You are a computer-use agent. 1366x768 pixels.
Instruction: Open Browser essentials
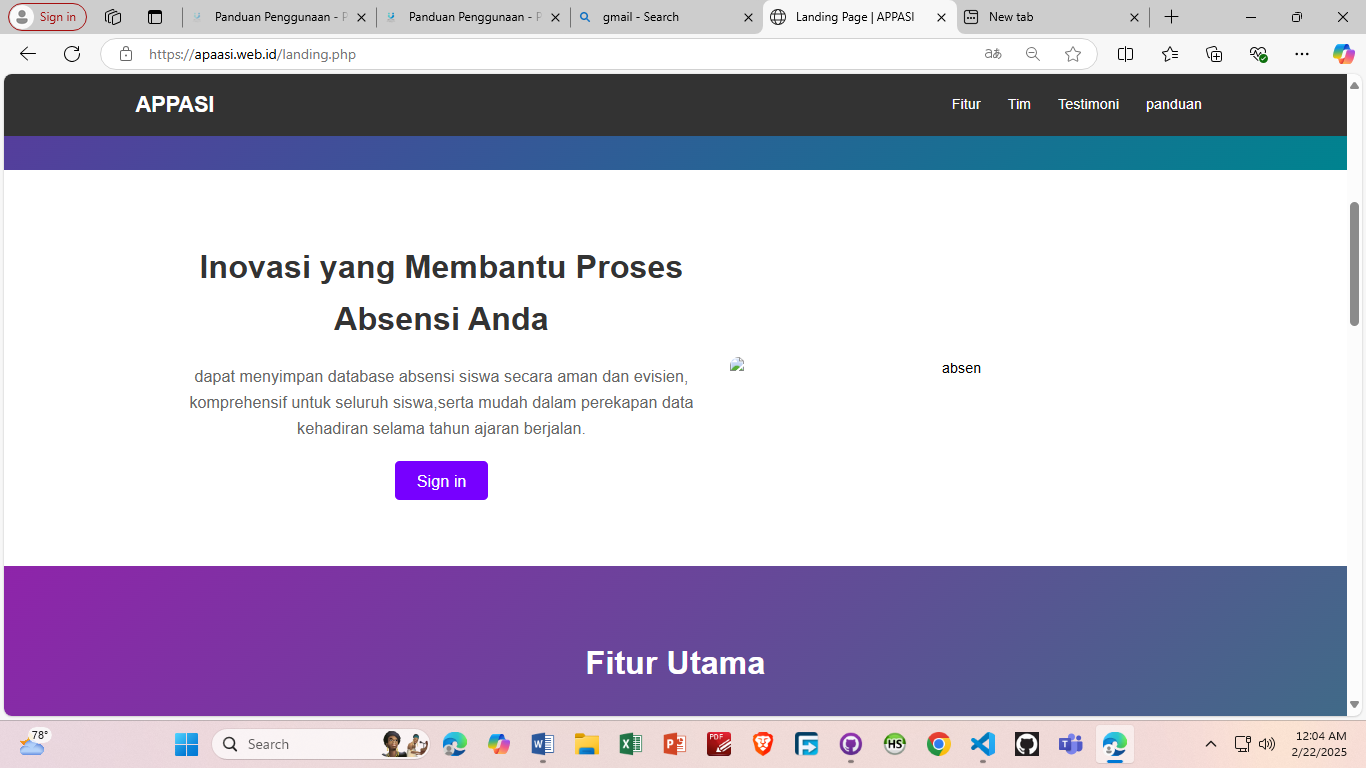coord(1258,54)
